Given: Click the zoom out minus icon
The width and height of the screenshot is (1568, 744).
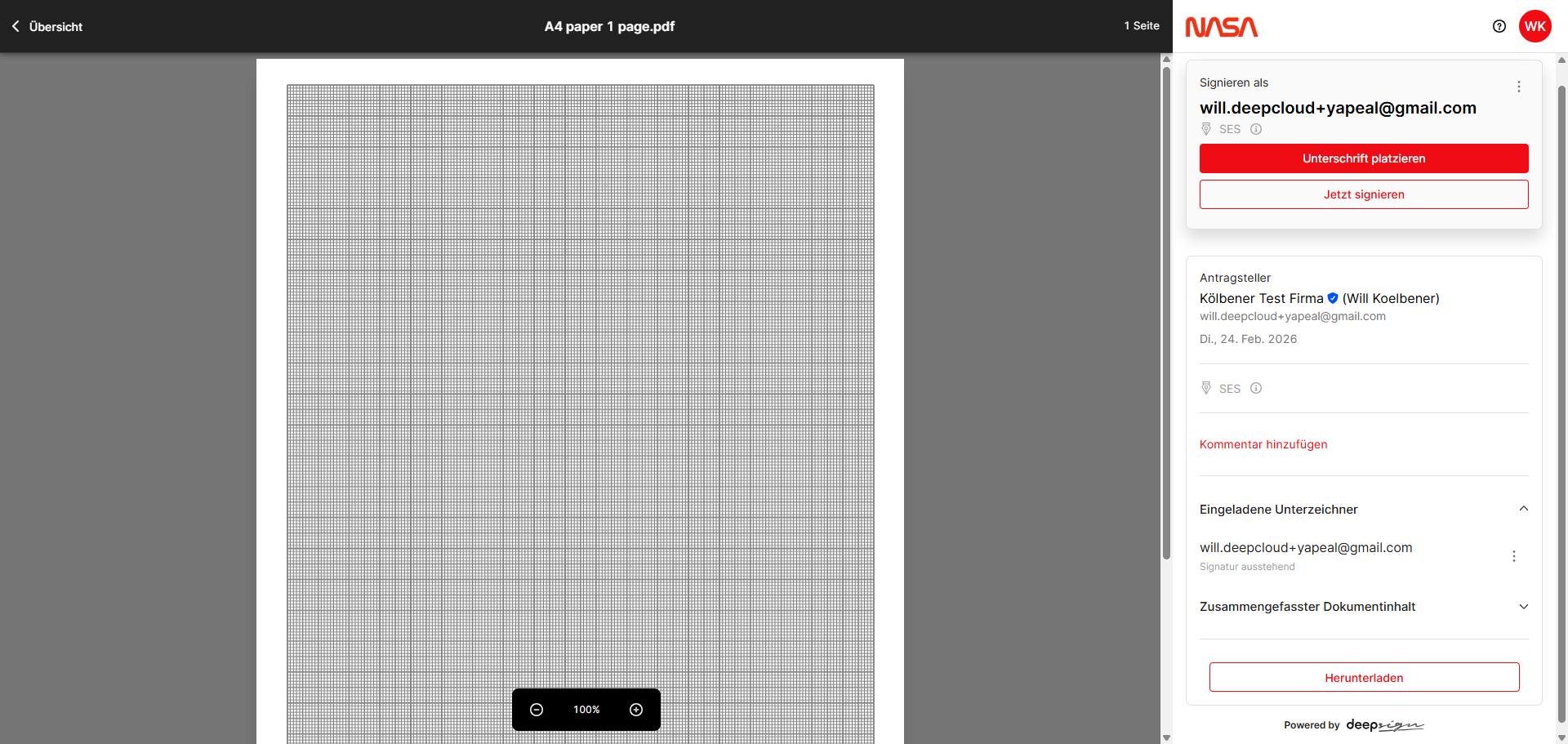Looking at the screenshot, I should pos(537,710).
